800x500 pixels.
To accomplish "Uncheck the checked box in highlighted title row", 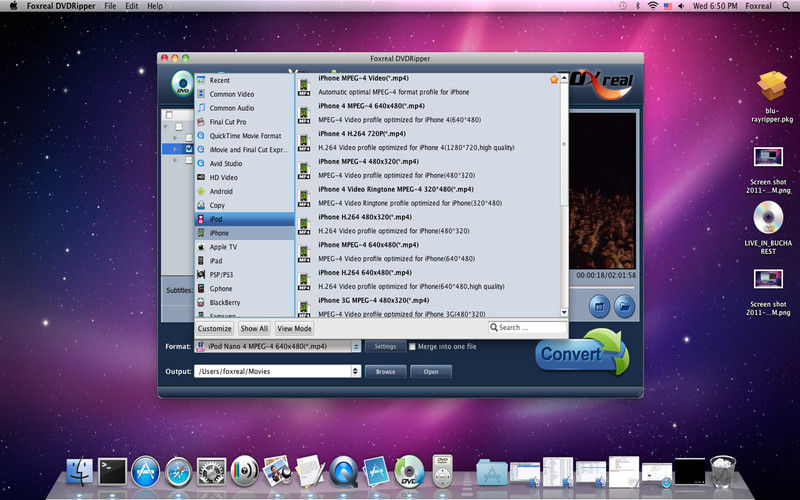I will click(189, 148).
